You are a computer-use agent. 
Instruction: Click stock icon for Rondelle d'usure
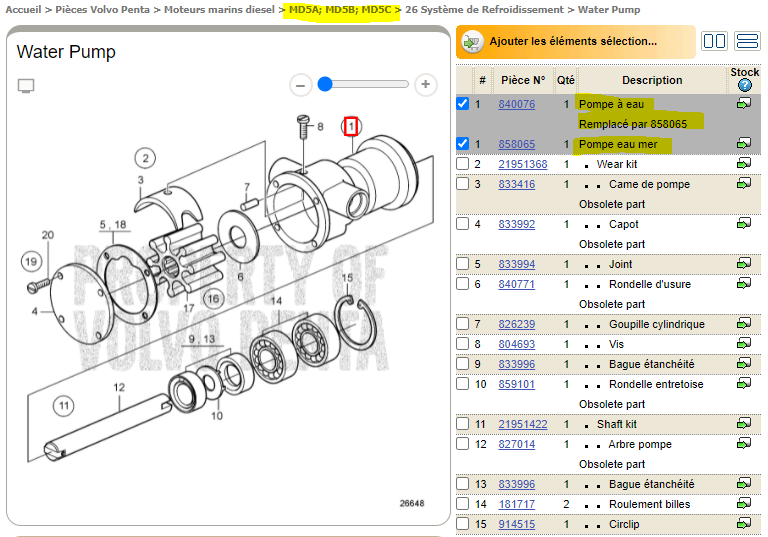[744, 283]
